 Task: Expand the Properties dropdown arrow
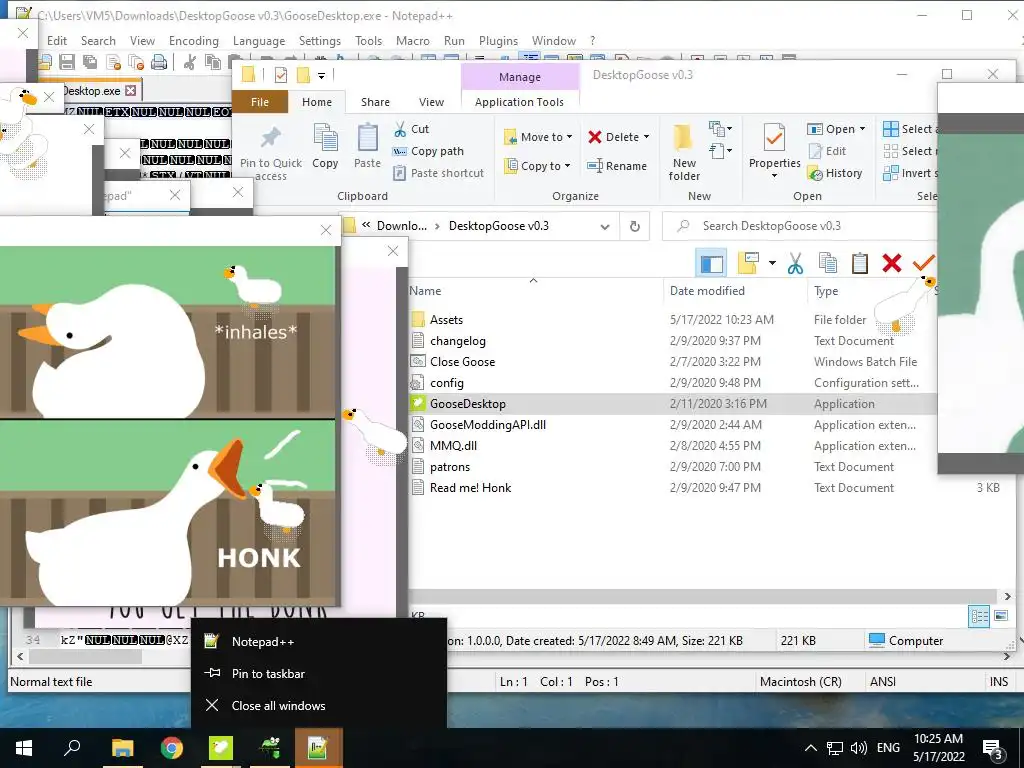[x=775, y=176]
